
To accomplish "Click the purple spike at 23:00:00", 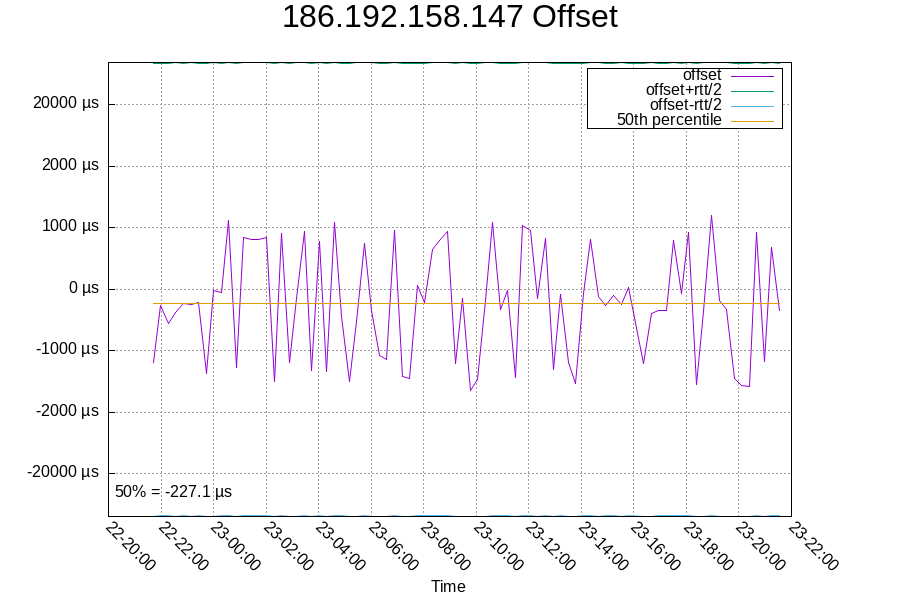I will 230,219.
